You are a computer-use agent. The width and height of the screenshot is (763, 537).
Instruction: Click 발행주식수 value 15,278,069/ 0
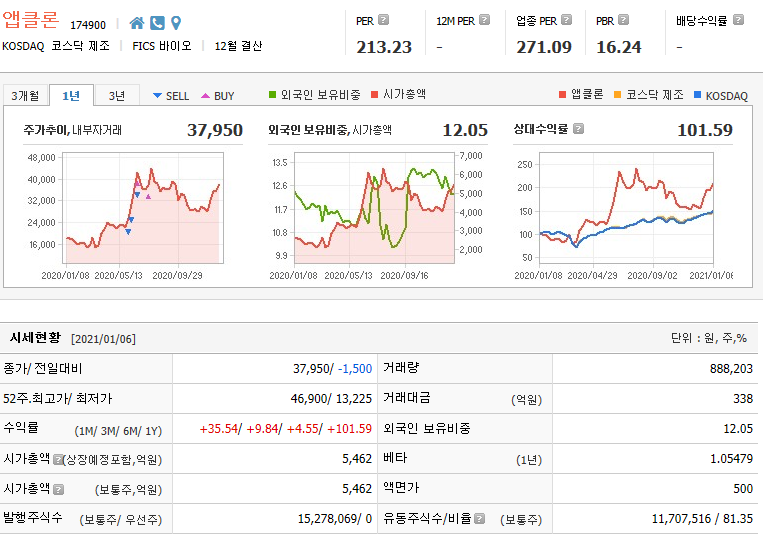pos(335,519)
